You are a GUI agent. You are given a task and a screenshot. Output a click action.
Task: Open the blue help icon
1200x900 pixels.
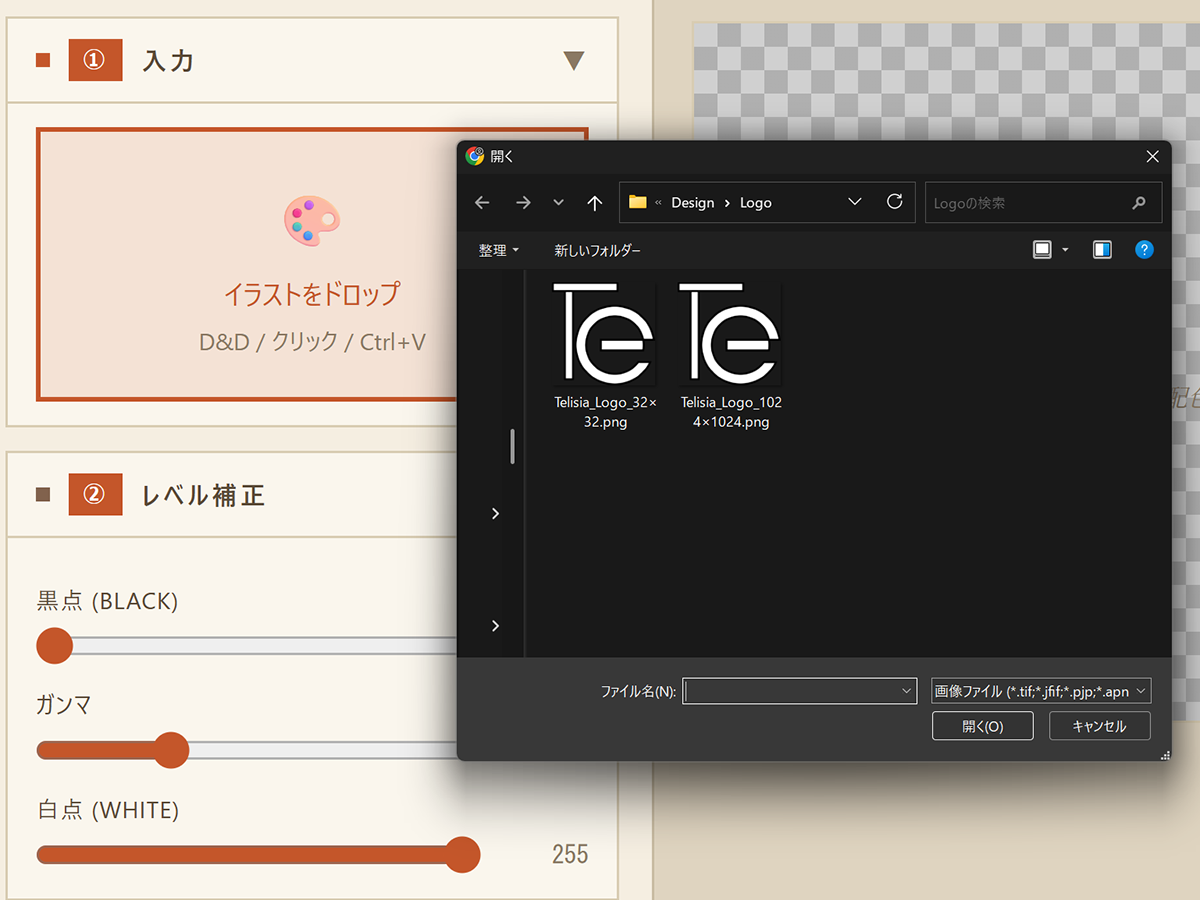pos(1145,250)
